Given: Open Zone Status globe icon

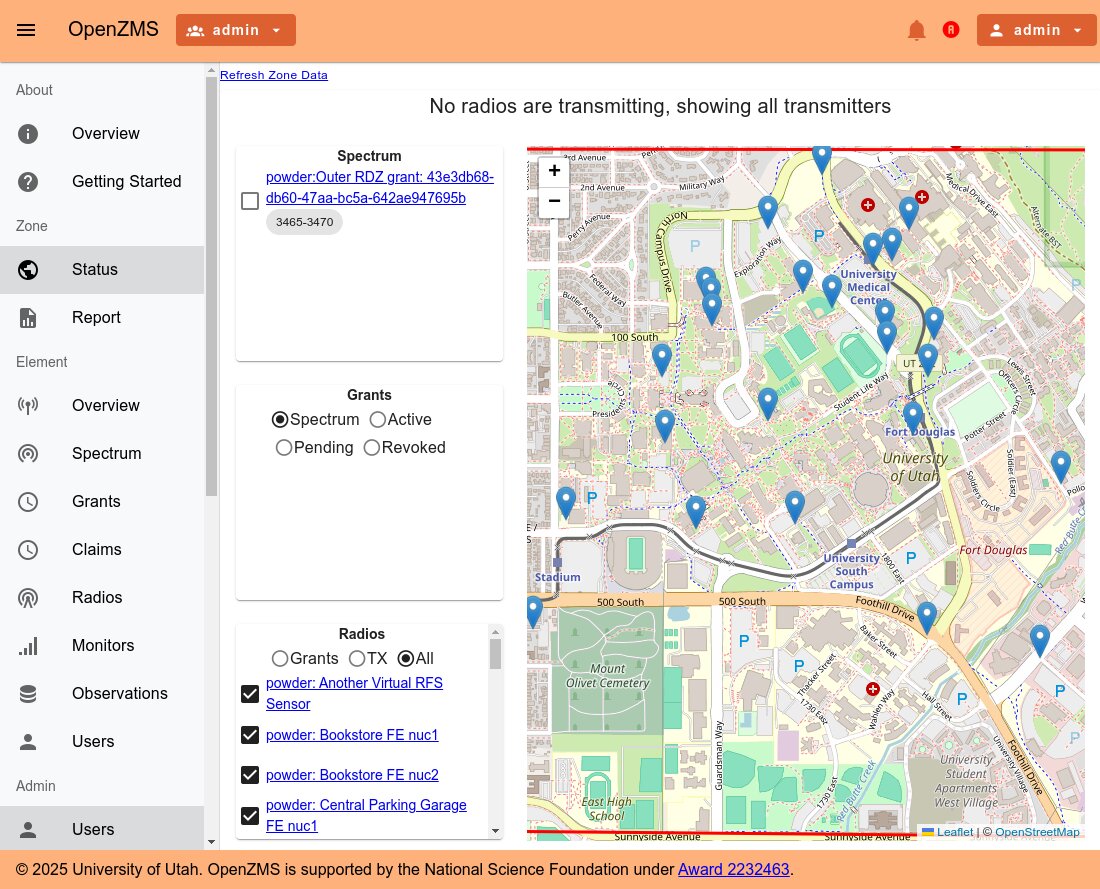Looking at the screenshot, I should coord(28,269).
